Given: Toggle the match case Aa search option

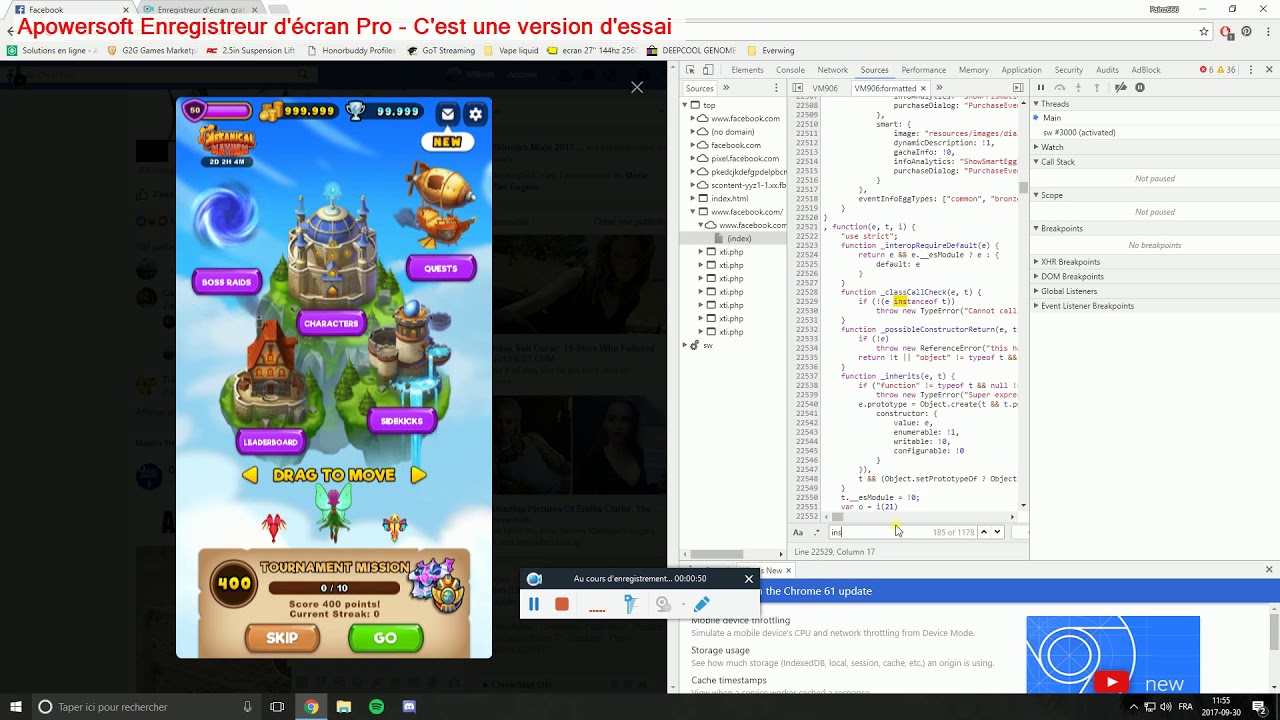Looking at the screenshot, I should (x=798, y=532).
